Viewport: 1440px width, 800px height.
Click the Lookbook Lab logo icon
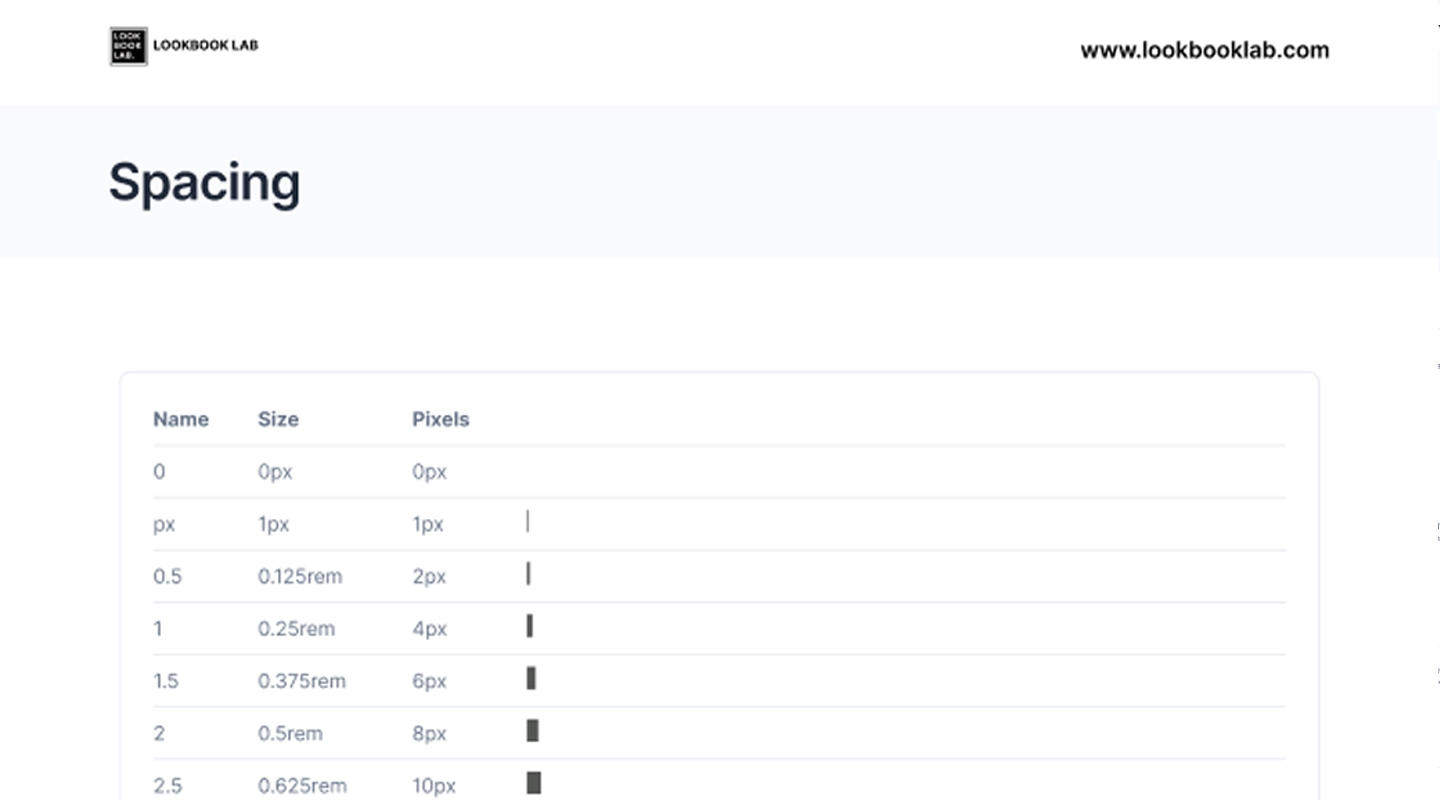[128, 46]
